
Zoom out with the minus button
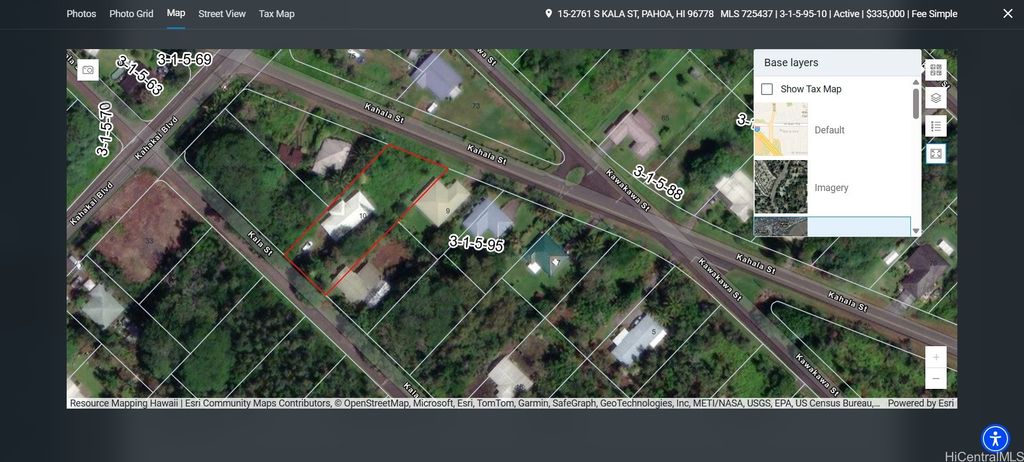936,379
